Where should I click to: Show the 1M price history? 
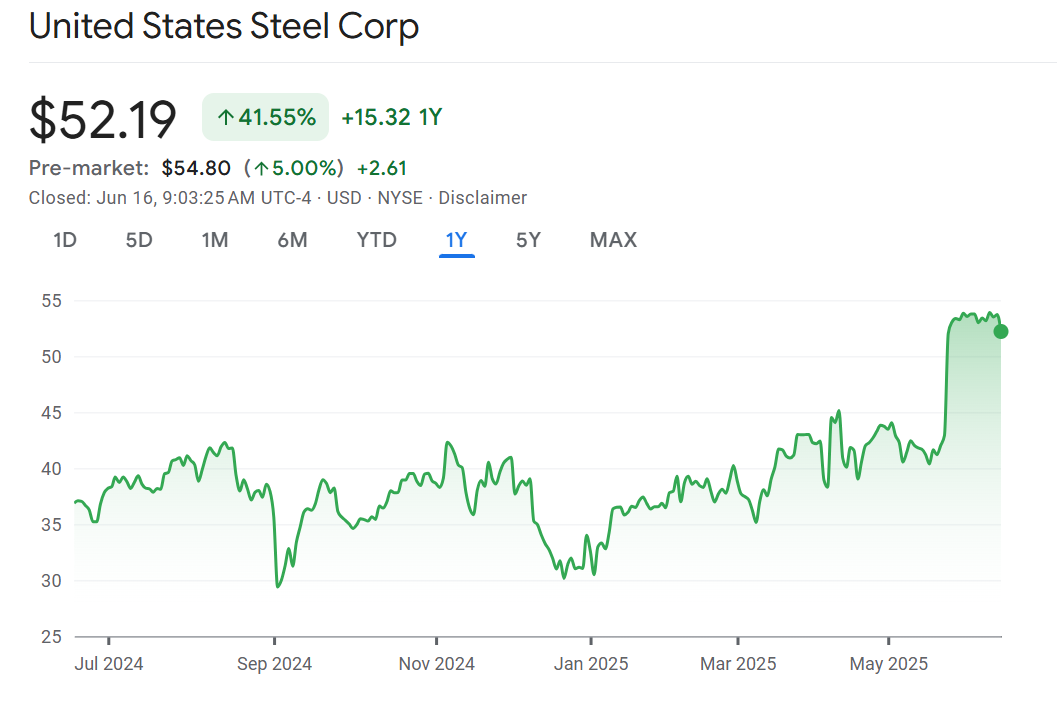215,240
